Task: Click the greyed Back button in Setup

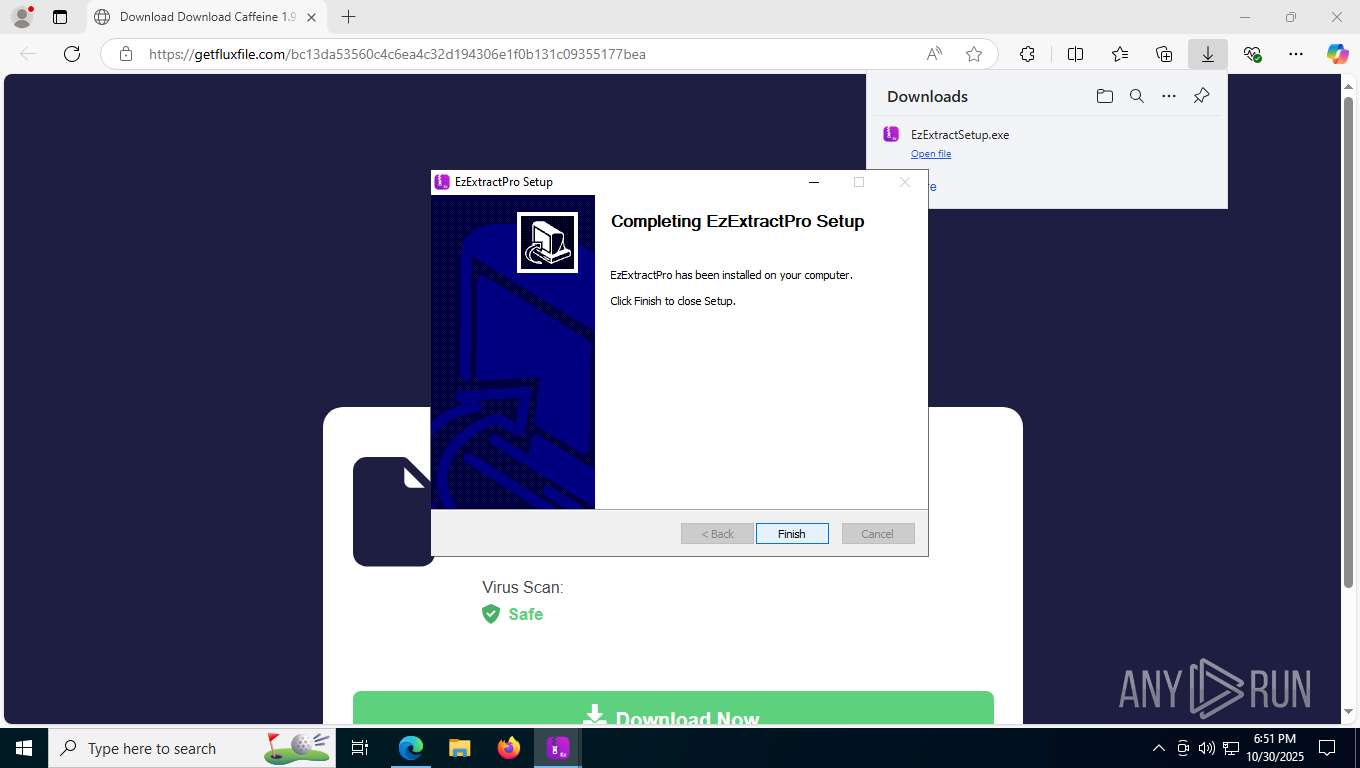Action: click(x=717, y=534)
